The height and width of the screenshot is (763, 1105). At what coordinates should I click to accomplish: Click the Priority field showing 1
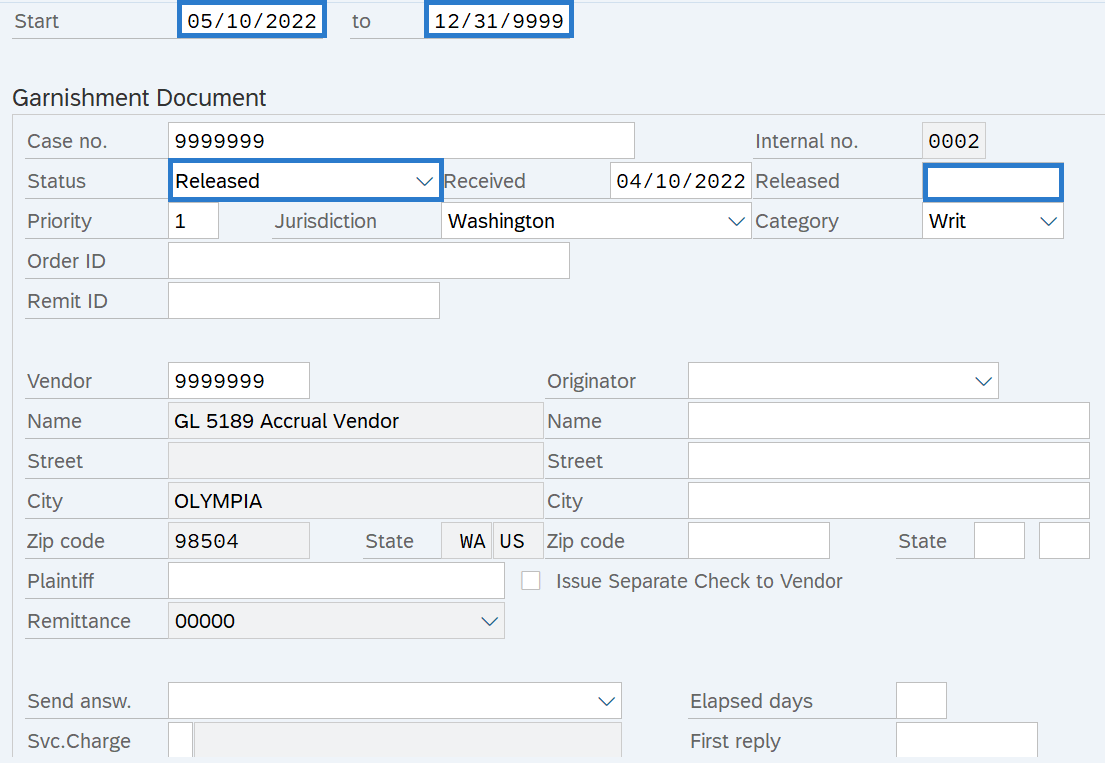191,221
